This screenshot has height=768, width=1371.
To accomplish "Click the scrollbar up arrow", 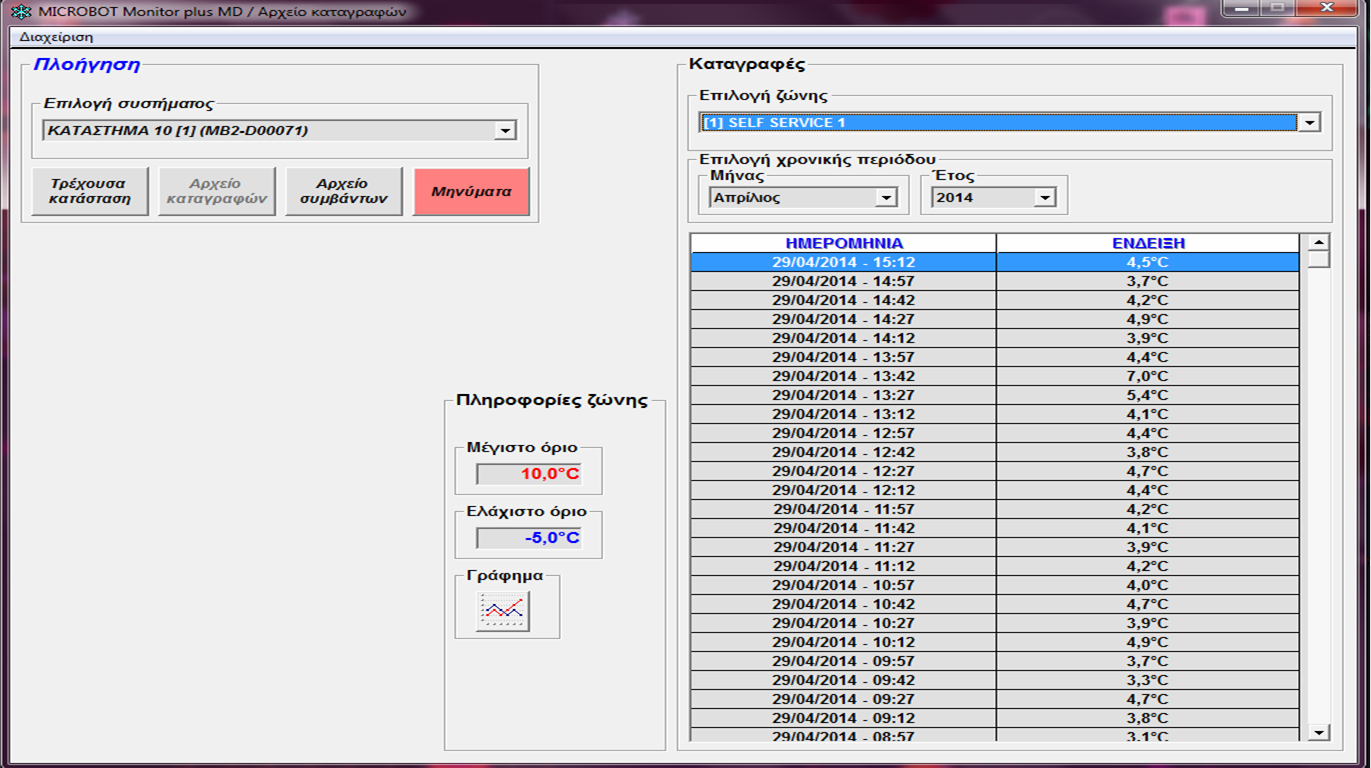I will (1318, 243).
